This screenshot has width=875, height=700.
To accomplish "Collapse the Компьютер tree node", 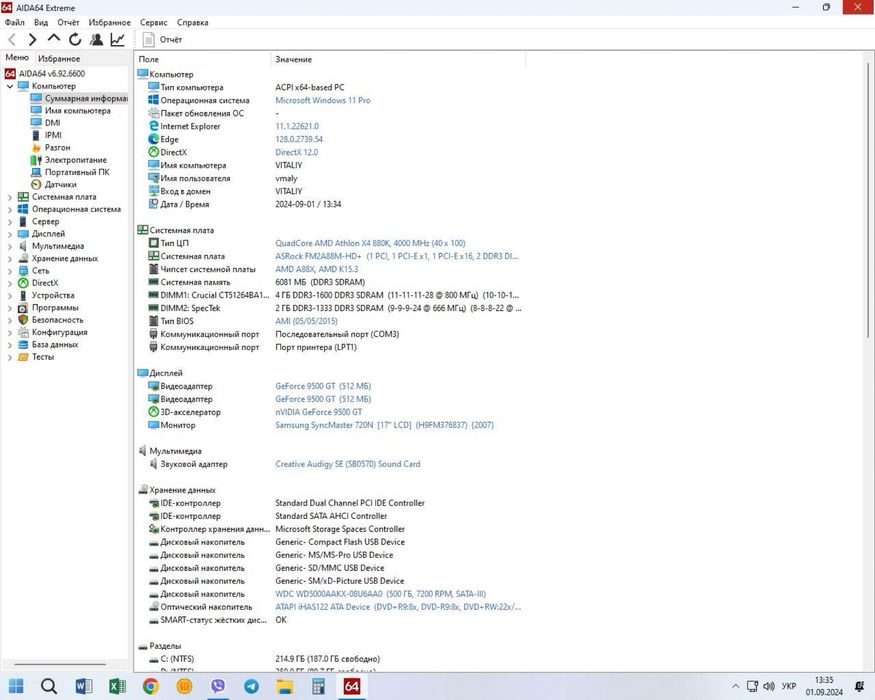I will click(9, 86).
